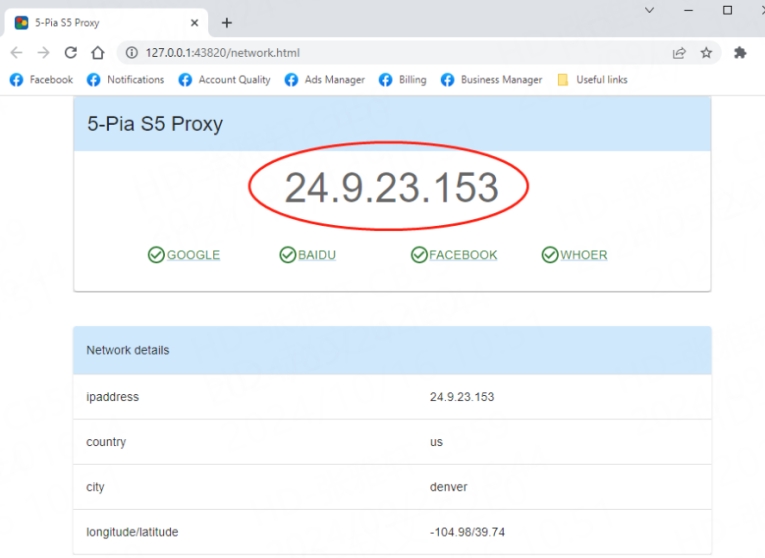Viewport: 765px width, 558px height.
Task: Go to browser home page
Action: (97, 53)
